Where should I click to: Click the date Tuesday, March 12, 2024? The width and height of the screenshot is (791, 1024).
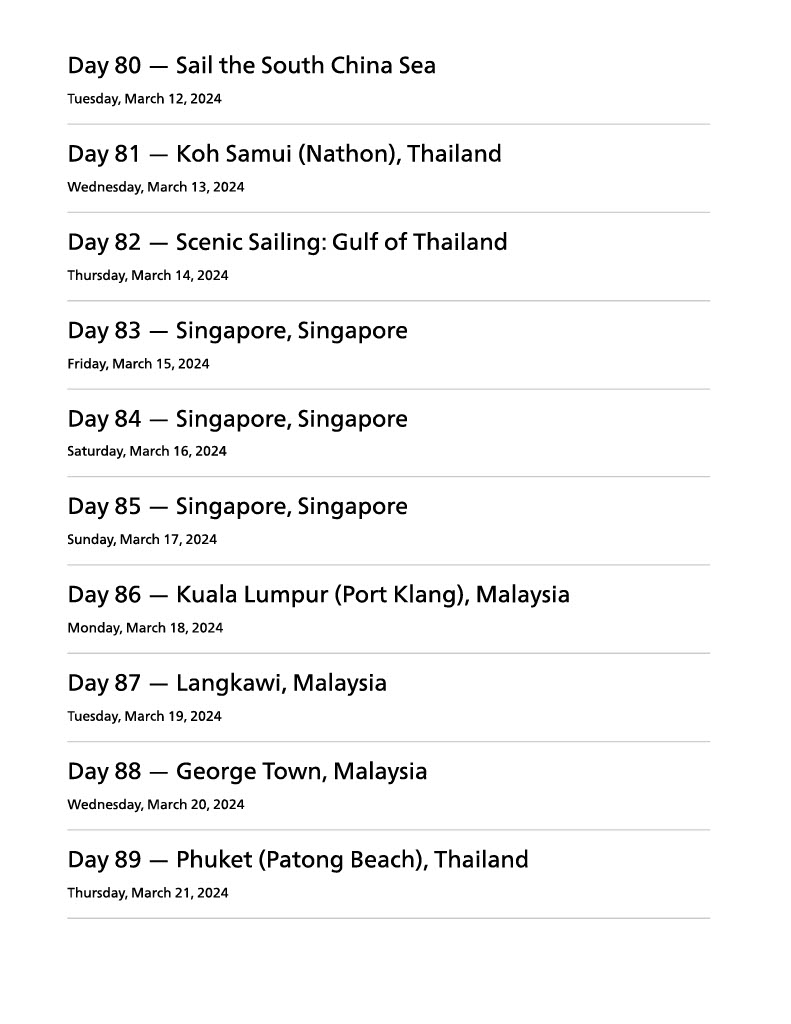click(144, 99)
